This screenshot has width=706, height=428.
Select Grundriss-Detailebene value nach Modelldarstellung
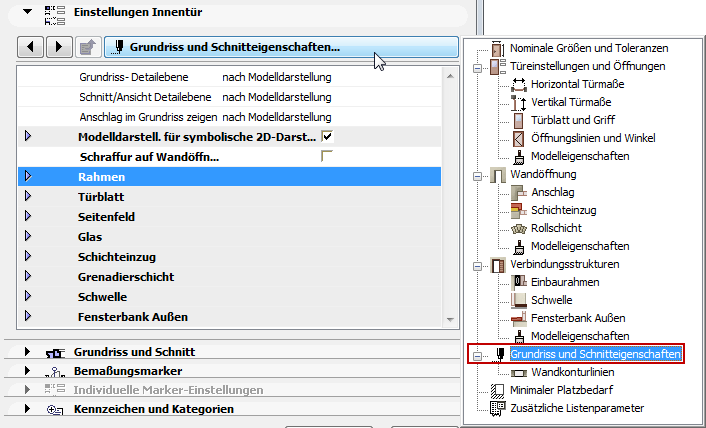277,77
